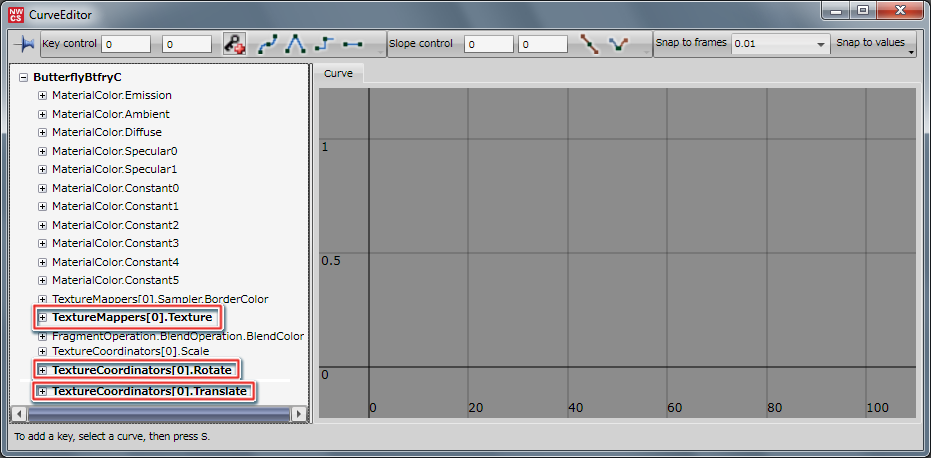
Task: Expand the MaterialColor.Emission tree node
Action: point(42,96)
